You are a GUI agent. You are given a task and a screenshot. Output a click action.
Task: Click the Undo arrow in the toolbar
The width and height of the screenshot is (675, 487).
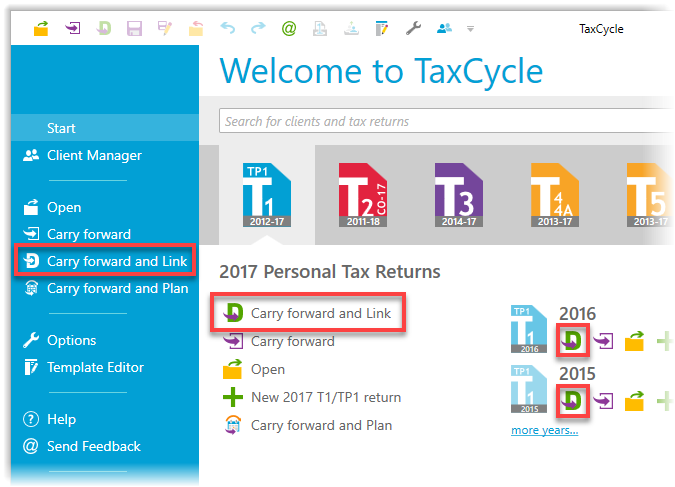click(x=228, y=28)
